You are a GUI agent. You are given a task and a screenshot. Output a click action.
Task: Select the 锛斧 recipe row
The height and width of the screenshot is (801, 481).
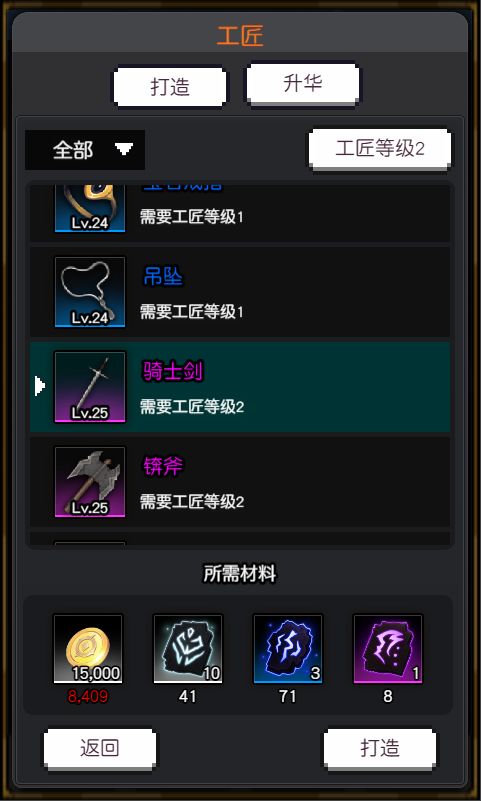[240, 482]
